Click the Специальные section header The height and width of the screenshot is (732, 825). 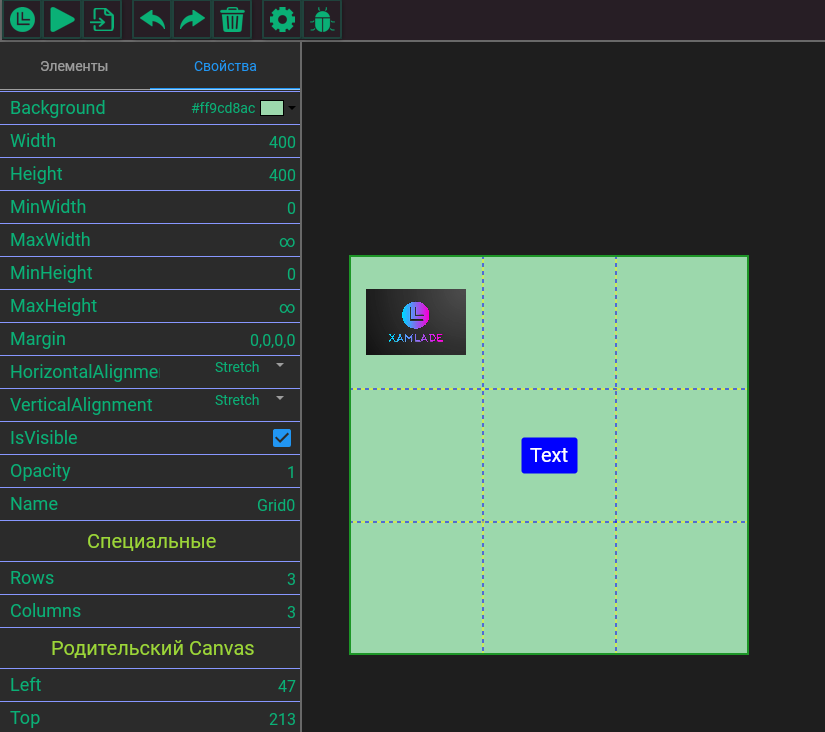point(152,542)
